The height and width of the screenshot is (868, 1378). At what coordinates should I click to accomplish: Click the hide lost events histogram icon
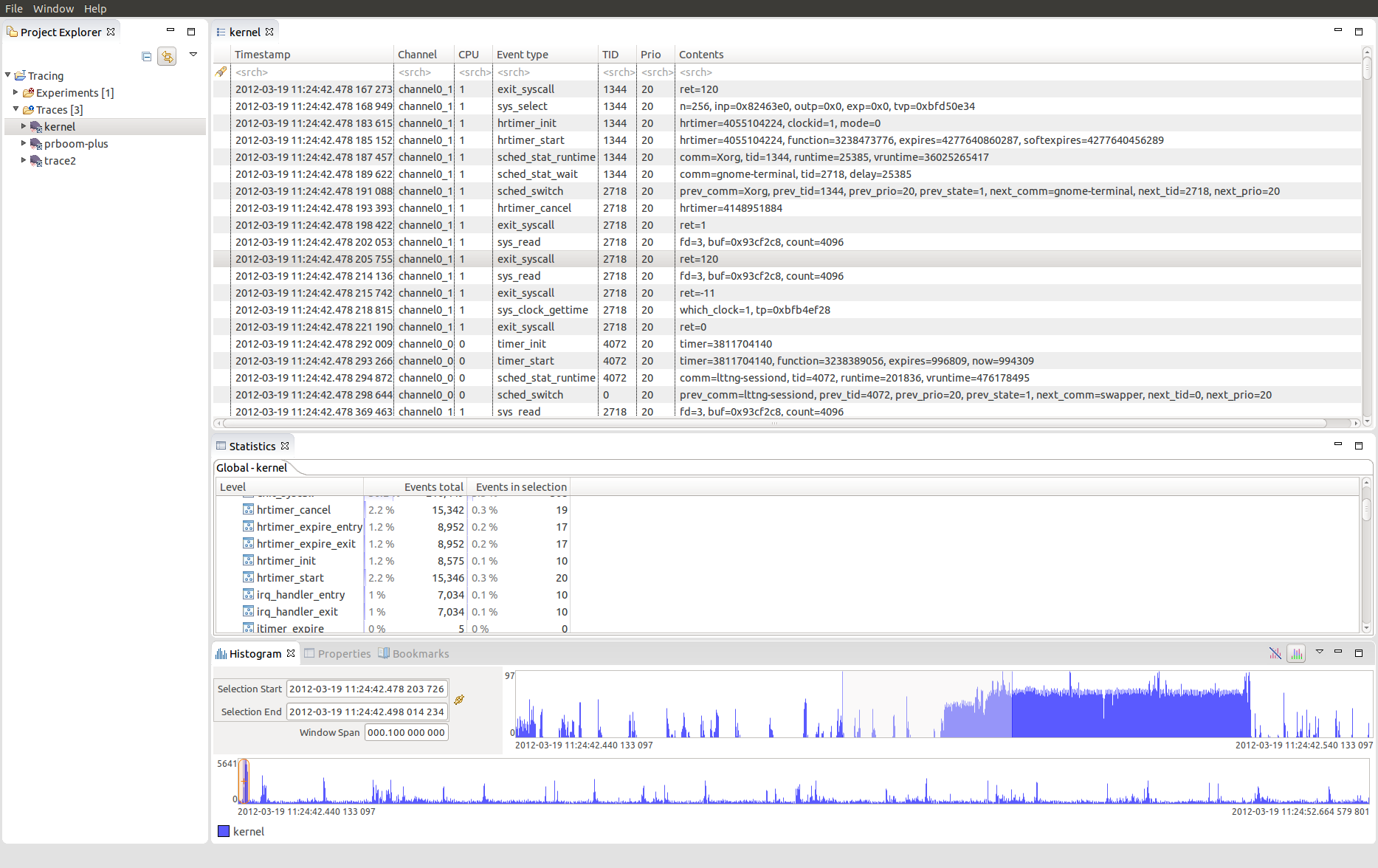[1275, 653]
